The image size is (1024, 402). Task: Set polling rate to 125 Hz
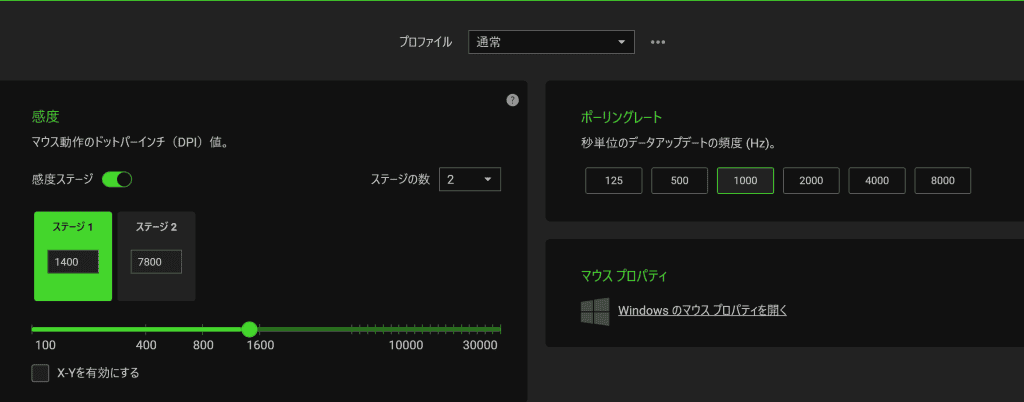pyautogui.click(x=614, y=181)
